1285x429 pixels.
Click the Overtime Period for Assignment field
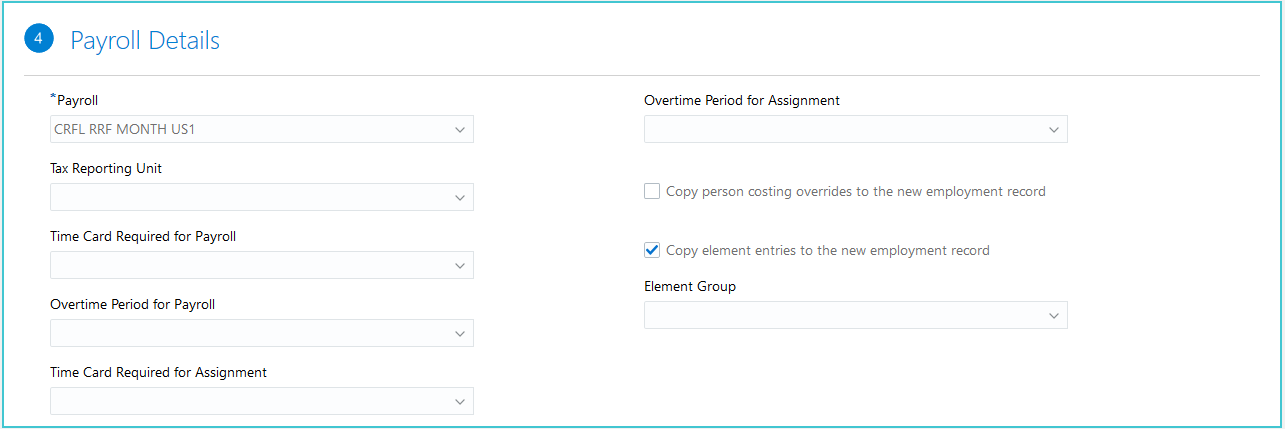(x=840, y=130)
